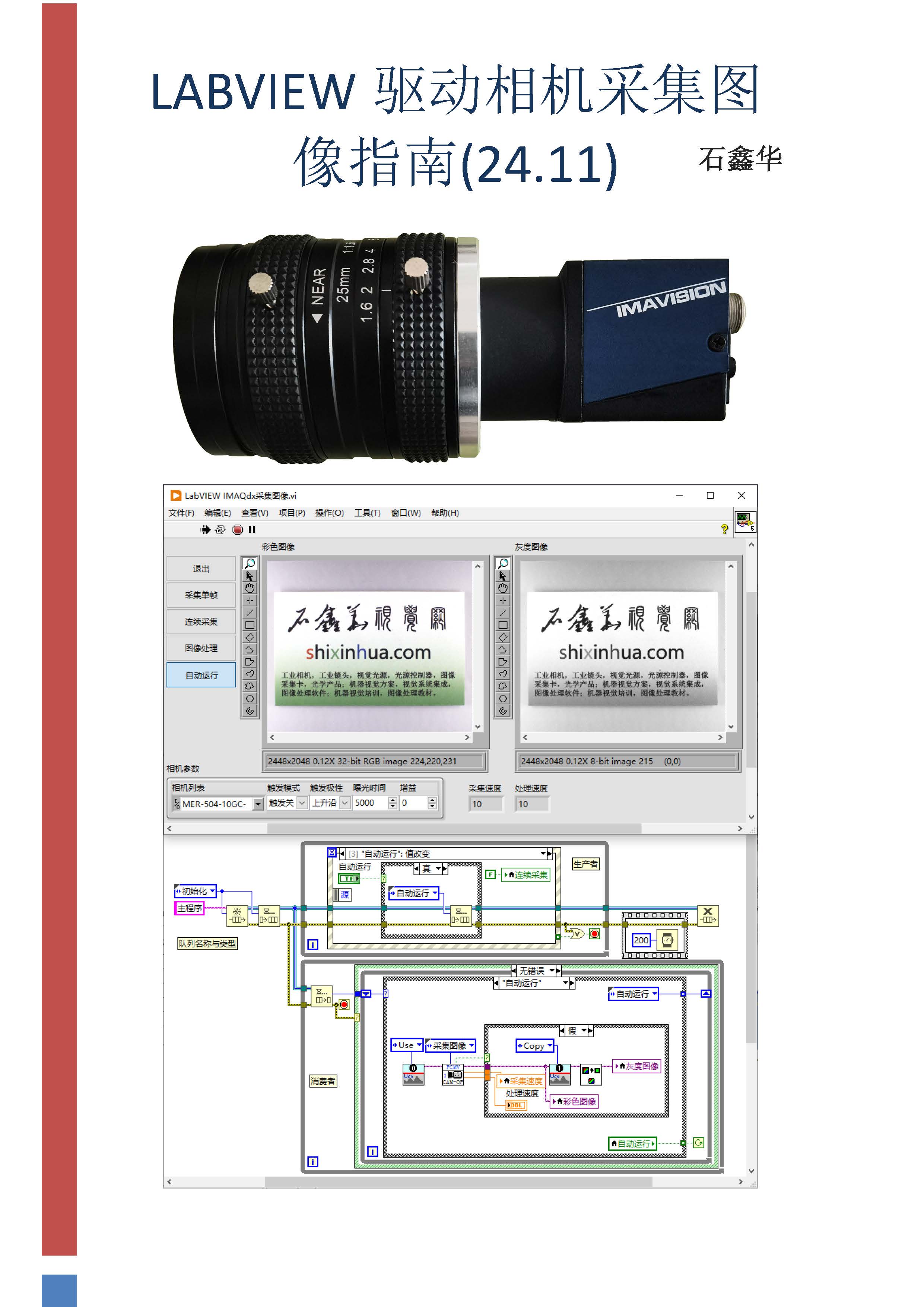Click the Run arrow in LabVIEW toolbar

pyautogui.click(x=206, y=530)
